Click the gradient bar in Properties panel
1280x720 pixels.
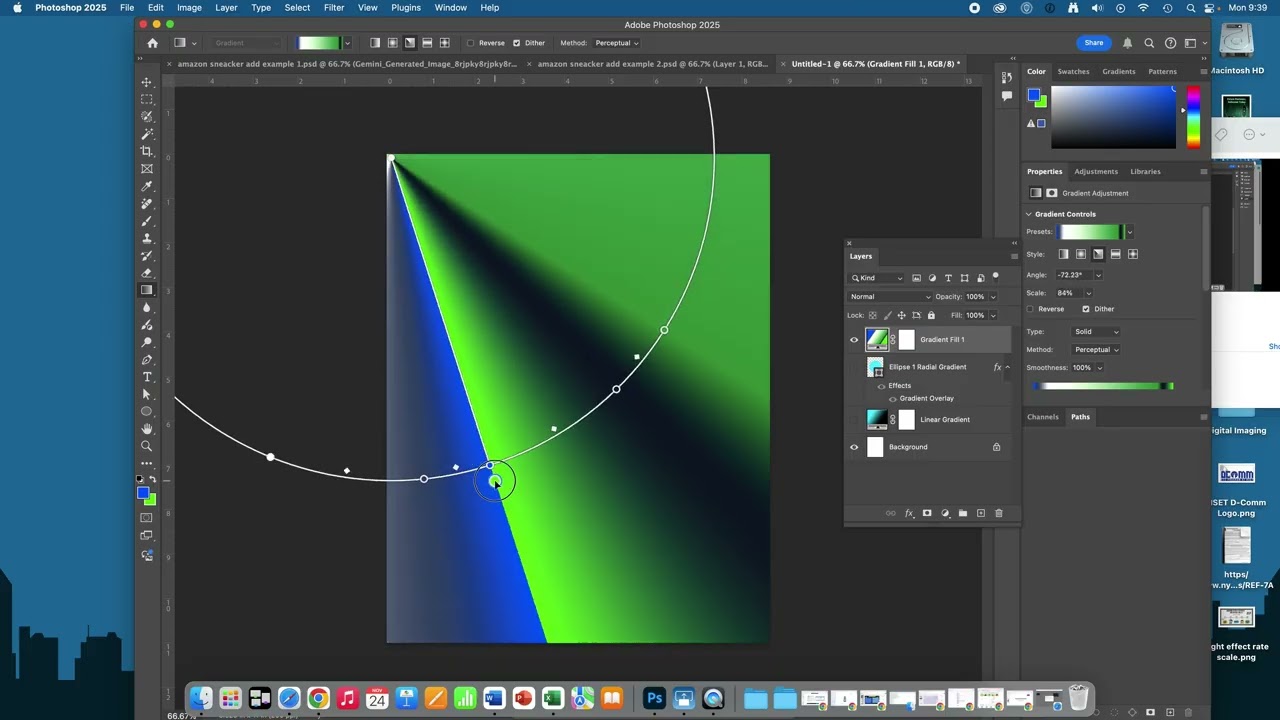(x=1103, y=386)
